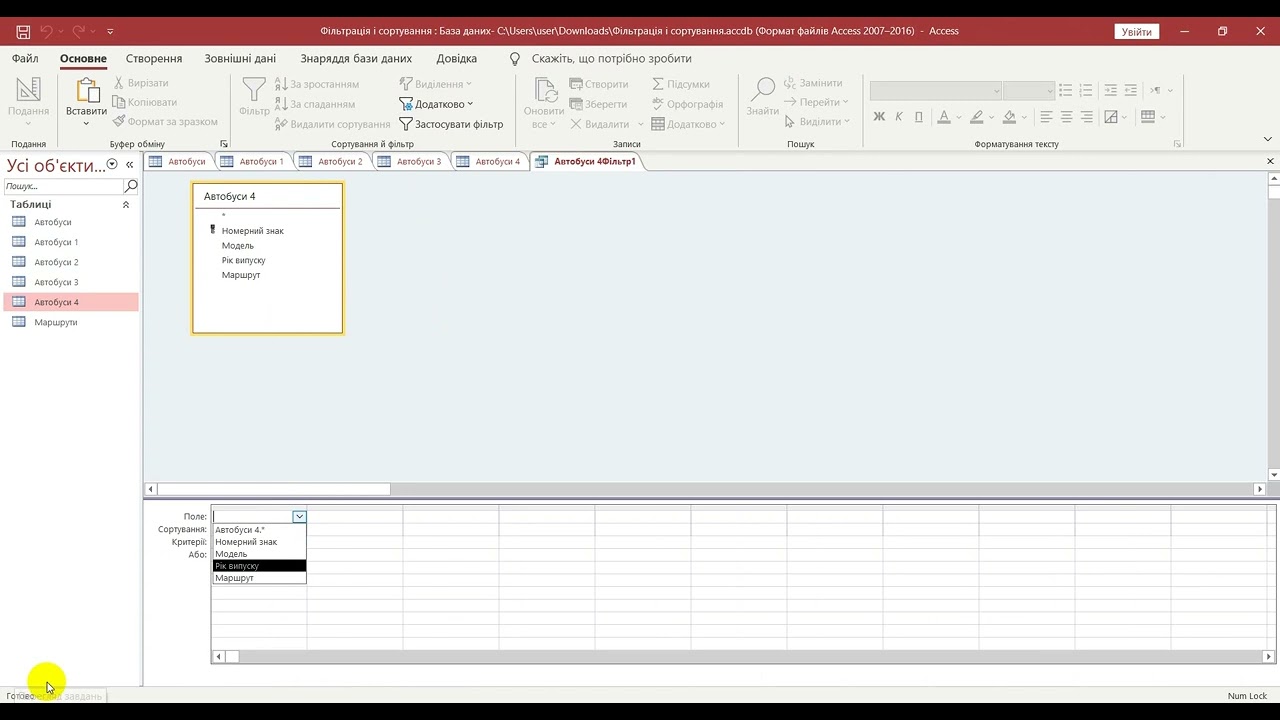This screenshot has width=1280, height=720.
Task: Sort descending with За спаданням
Action: (x=314, y=104)
